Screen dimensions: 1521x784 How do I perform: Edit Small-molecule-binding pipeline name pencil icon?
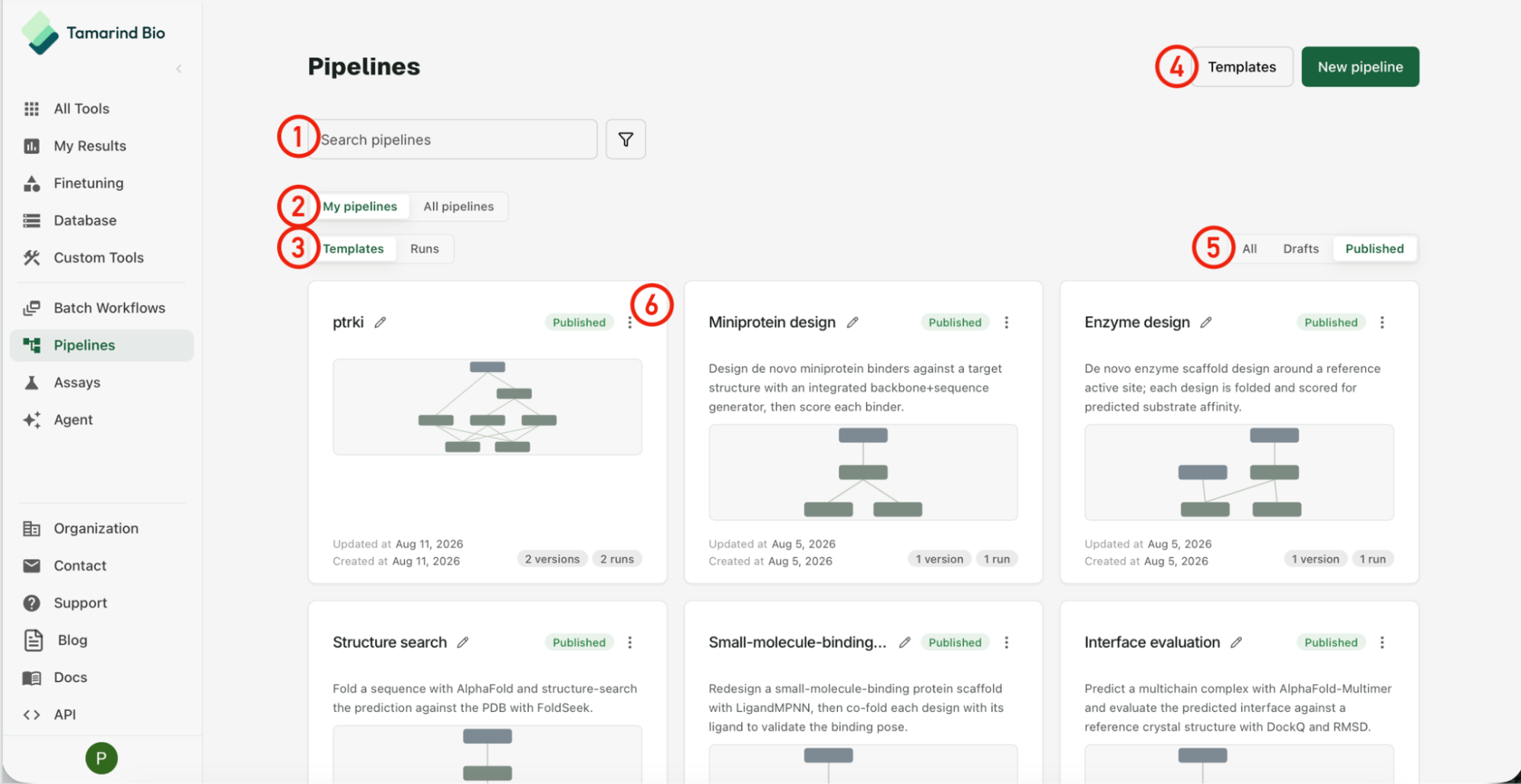tap(905, 643)
